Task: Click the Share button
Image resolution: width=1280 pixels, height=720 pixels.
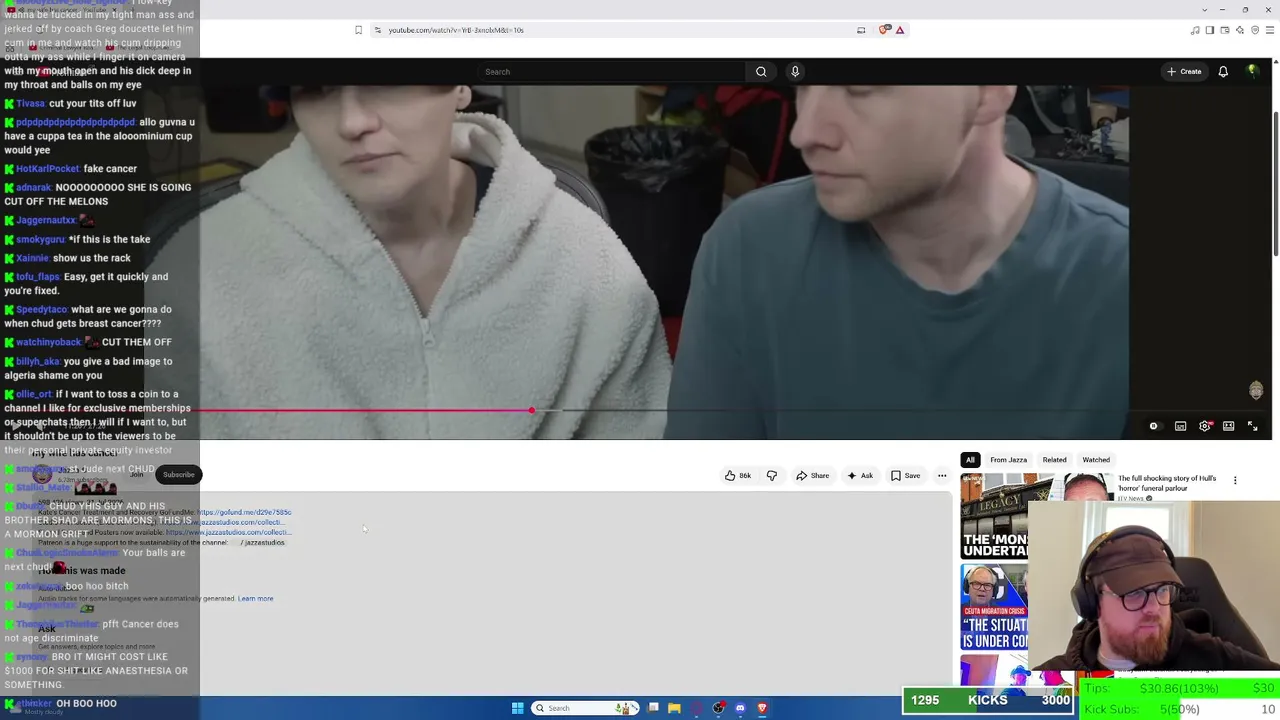Action: pos(813,476)
